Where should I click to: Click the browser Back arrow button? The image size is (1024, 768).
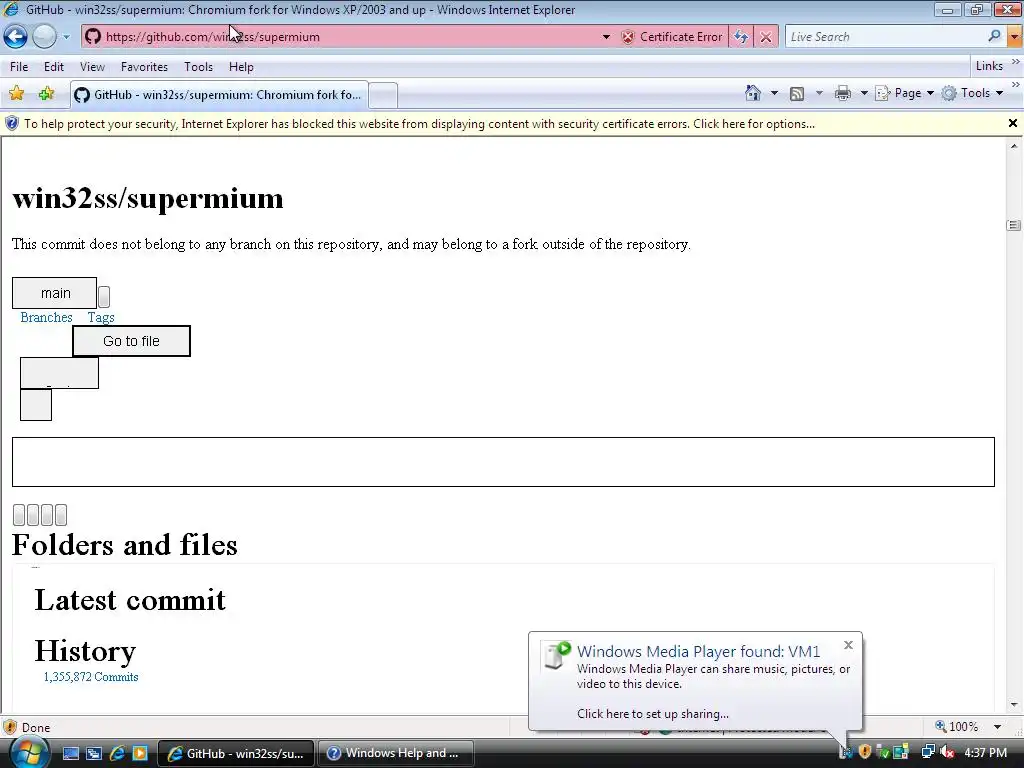(16, 37)
